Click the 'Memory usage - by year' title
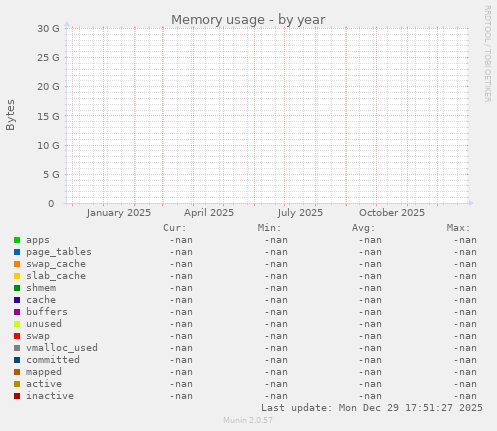 (x=248, y=20)
